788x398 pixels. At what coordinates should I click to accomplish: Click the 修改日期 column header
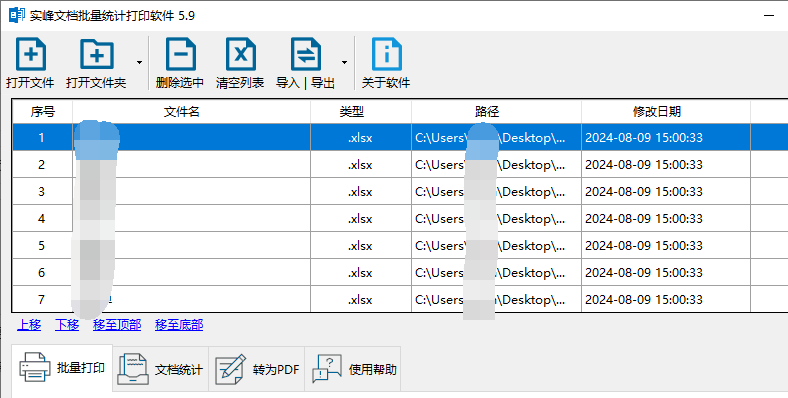[666, 112]
